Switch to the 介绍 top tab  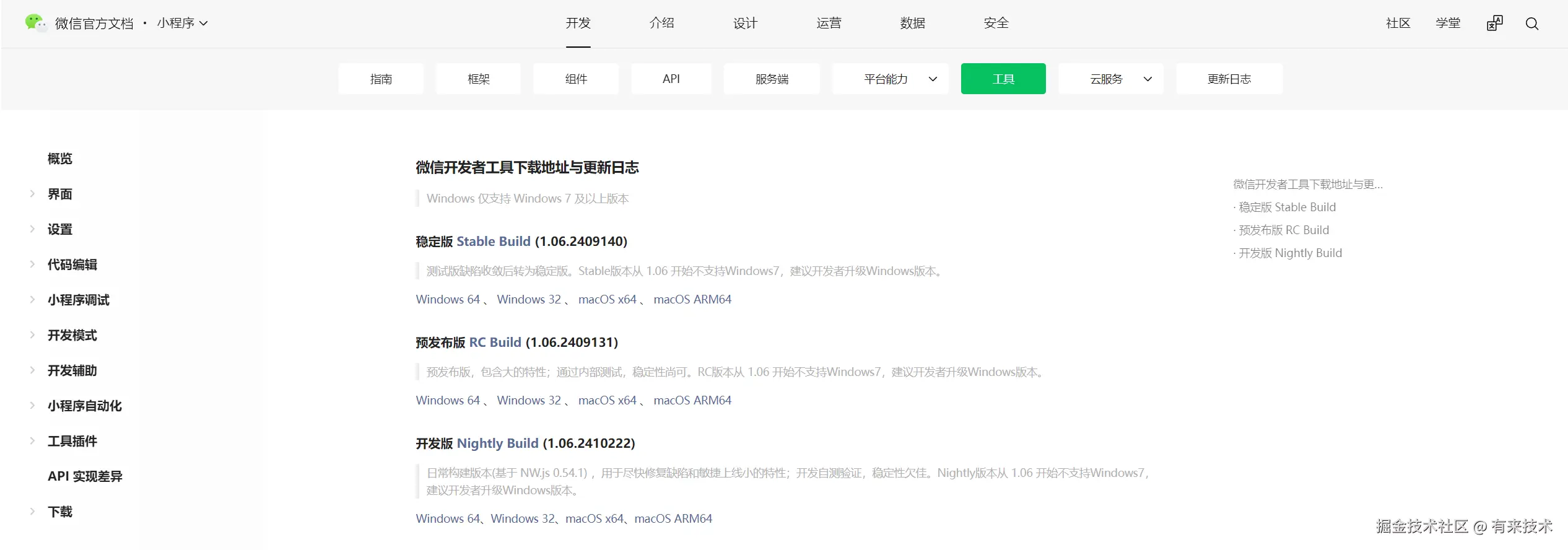(x=661, y=23)
